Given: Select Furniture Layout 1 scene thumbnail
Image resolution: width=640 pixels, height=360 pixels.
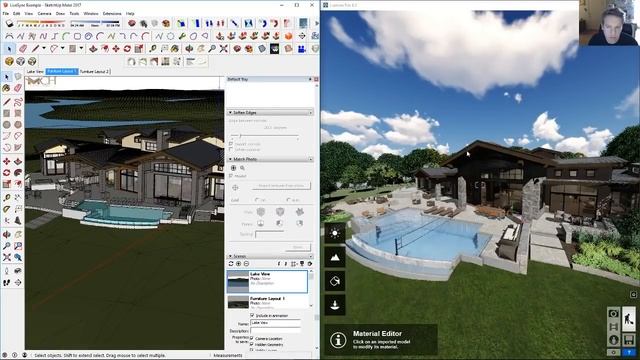Looking at the screenshot, I should click(238, 302).
